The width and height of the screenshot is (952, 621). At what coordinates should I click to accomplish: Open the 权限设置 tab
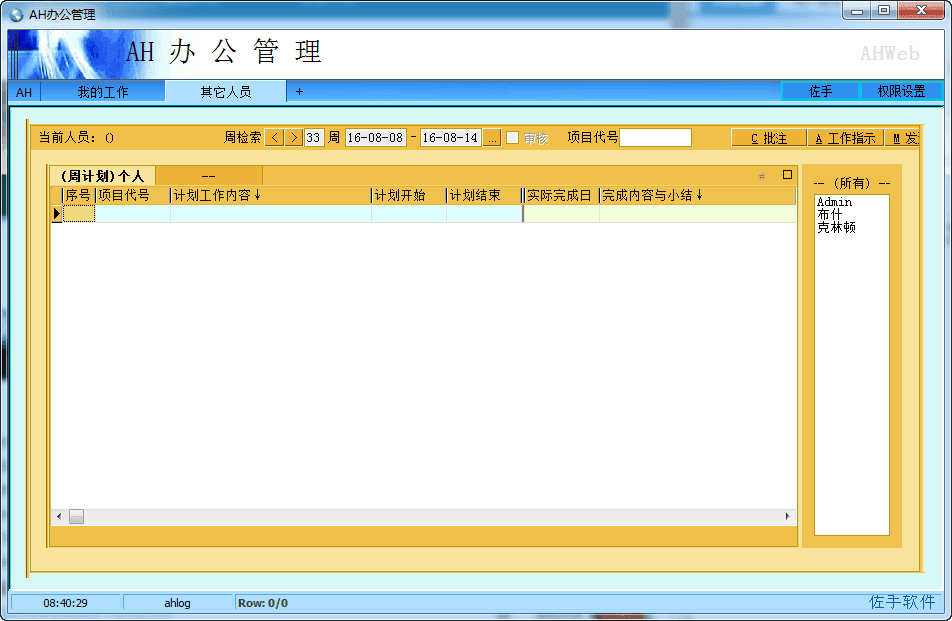903,90
